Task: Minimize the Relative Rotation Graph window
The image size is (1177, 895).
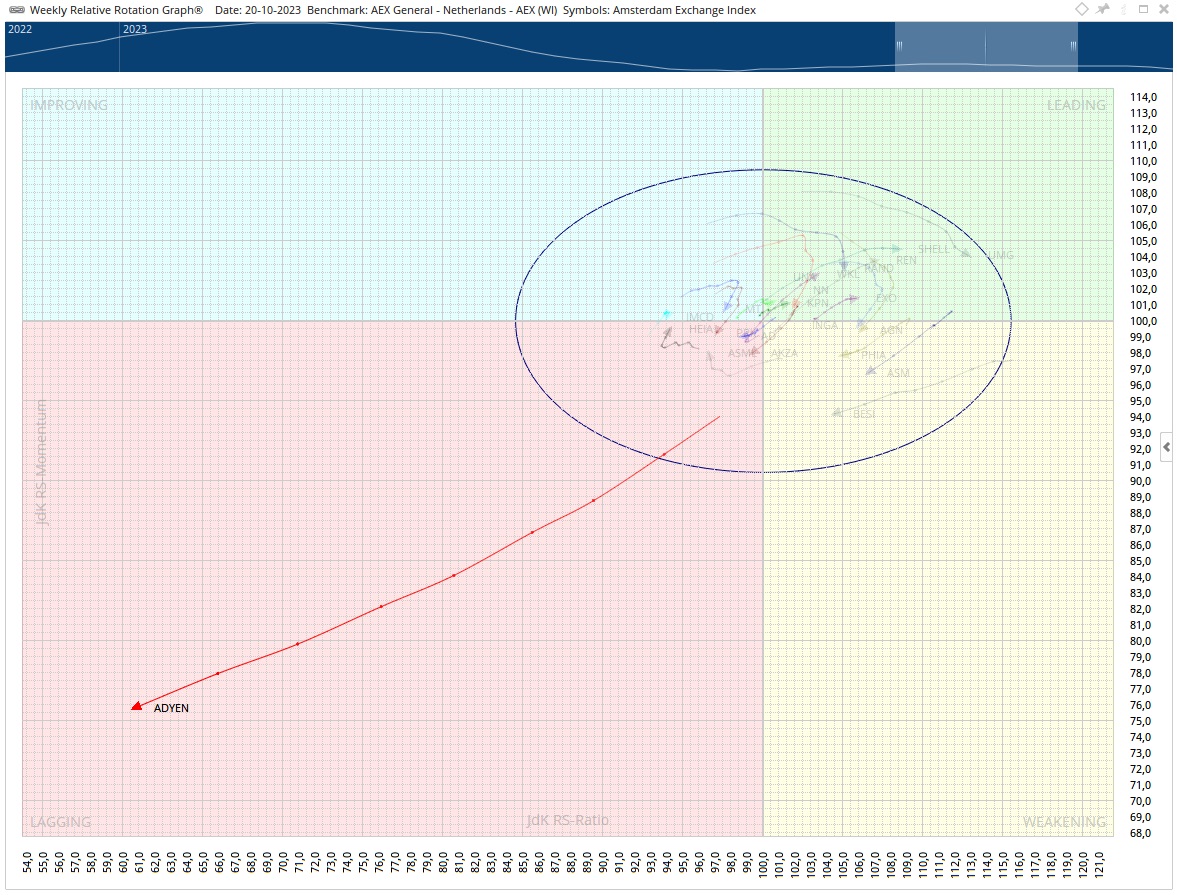Action: [1124, 9]
